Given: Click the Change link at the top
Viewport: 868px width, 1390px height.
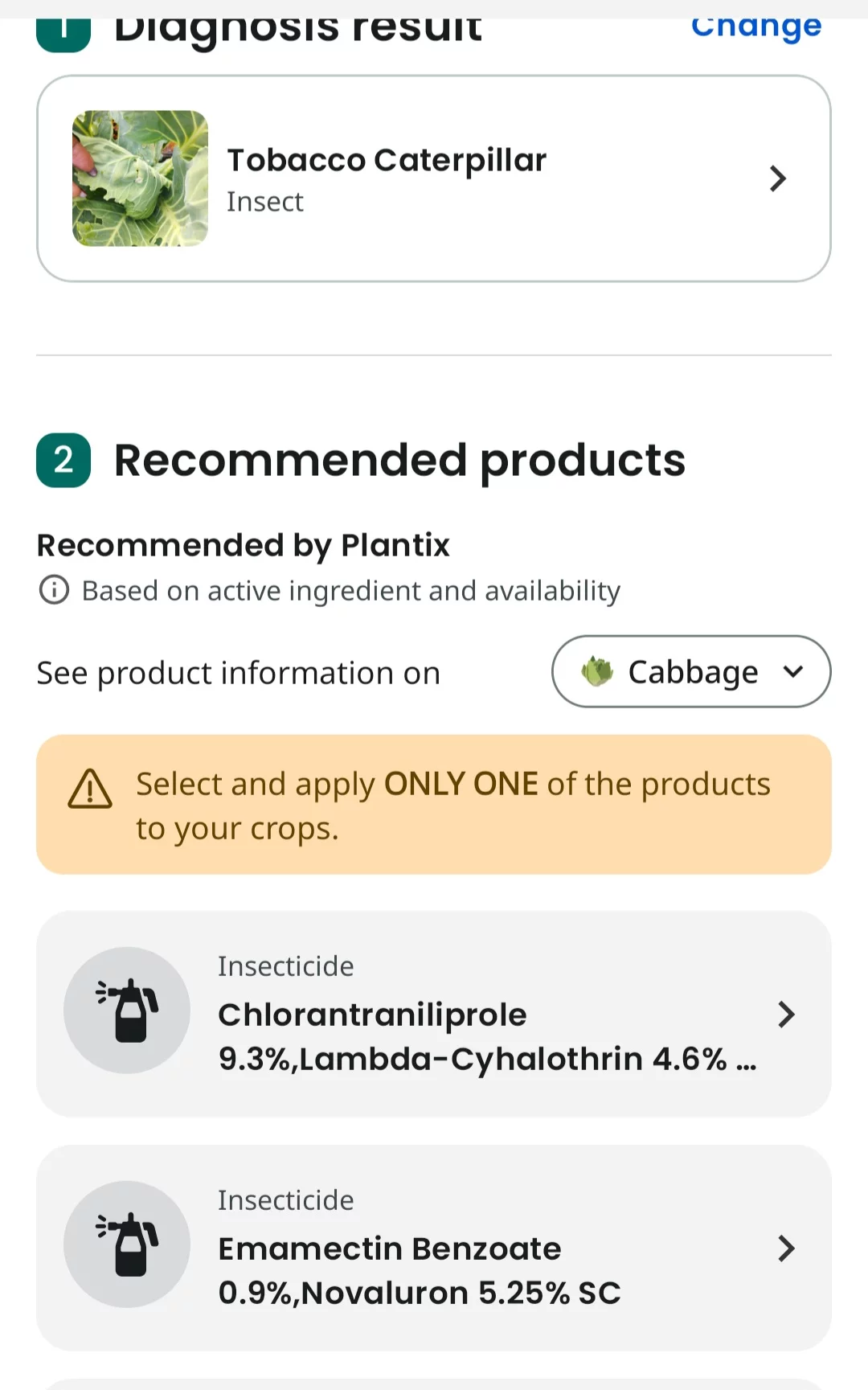Looking at the screenshot, I should (756, 27).
